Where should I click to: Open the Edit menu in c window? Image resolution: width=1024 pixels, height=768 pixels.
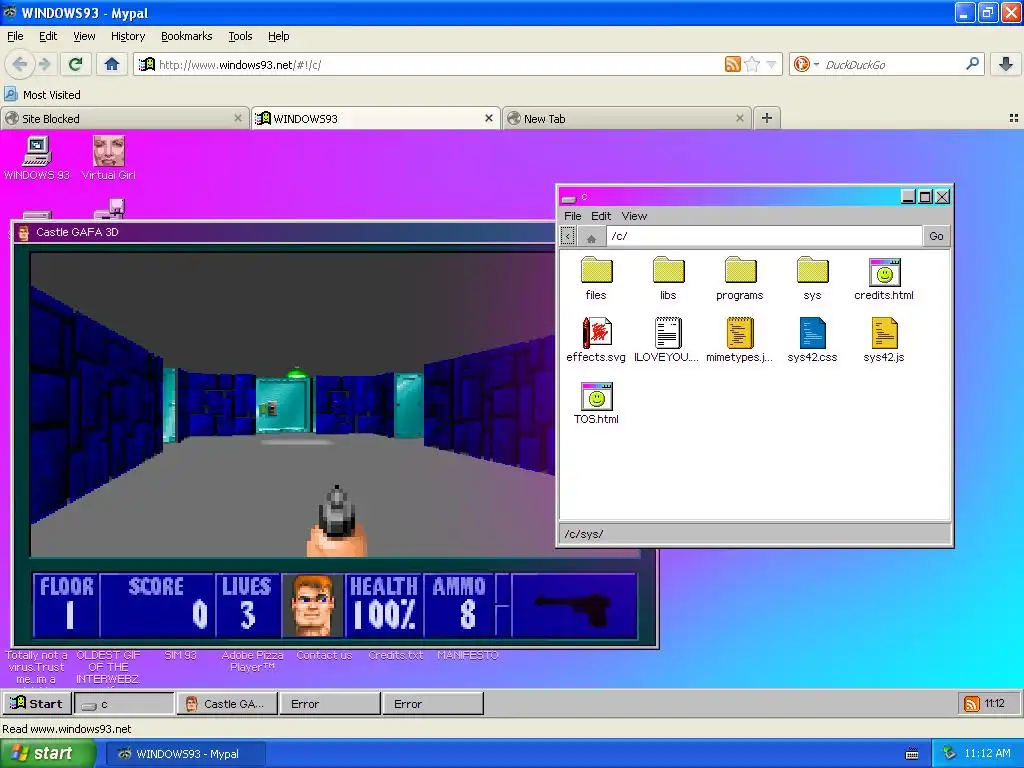601,216
